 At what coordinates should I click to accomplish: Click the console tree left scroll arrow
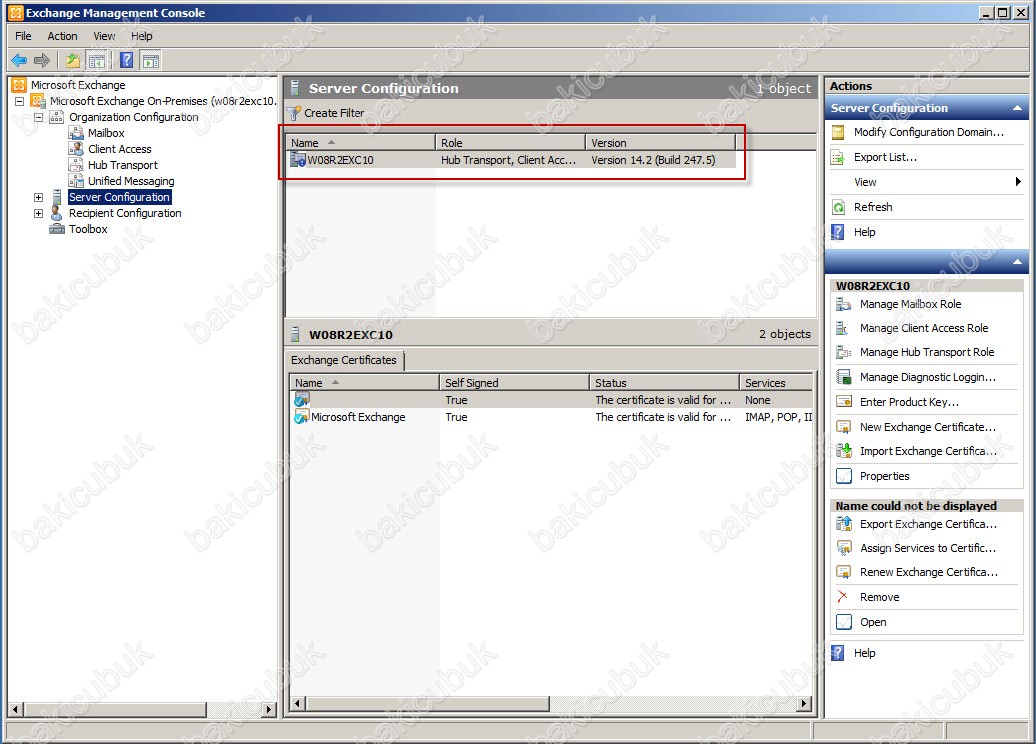(16, 710)
